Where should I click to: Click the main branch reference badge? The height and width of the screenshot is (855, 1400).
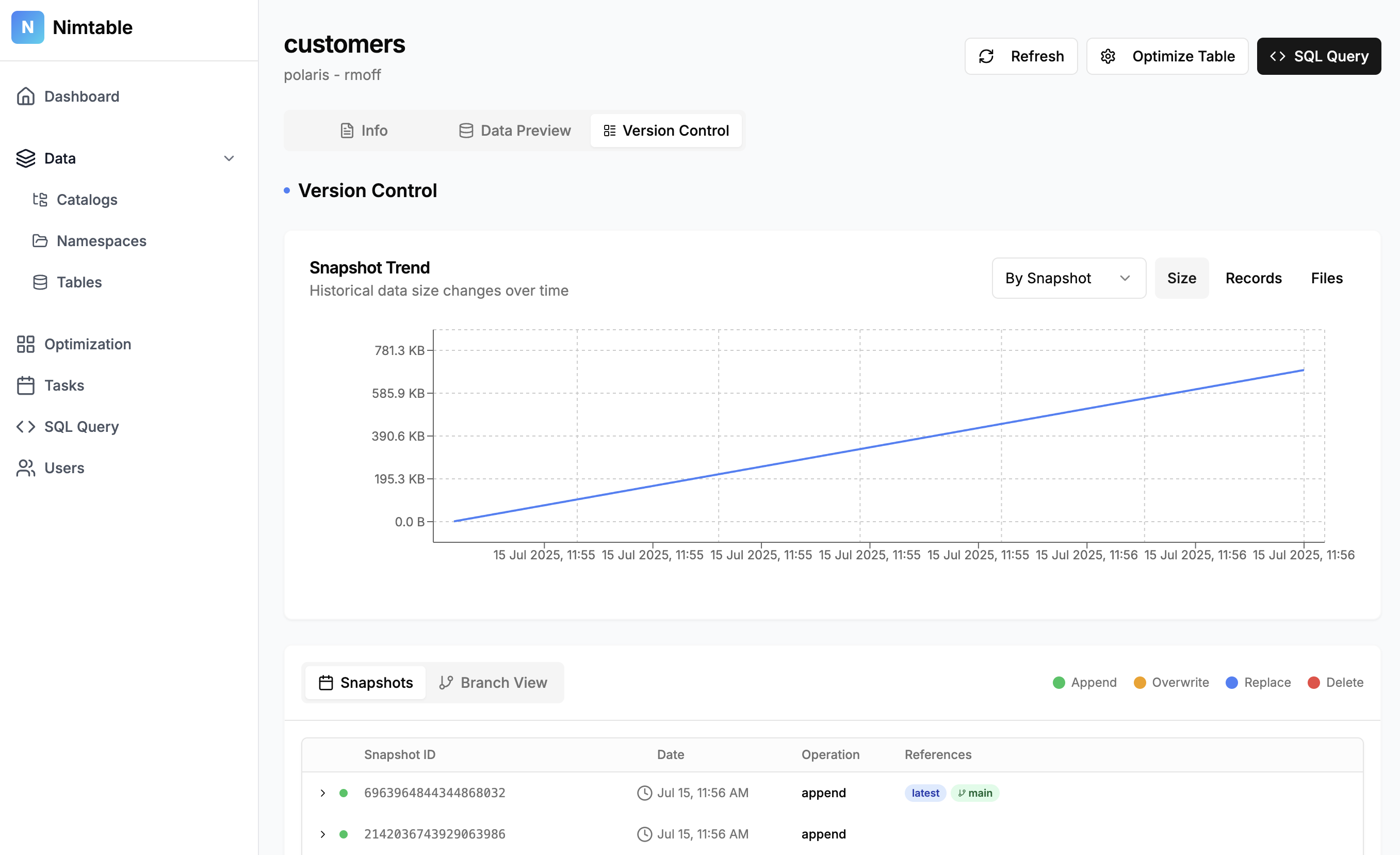click(974, 793)
